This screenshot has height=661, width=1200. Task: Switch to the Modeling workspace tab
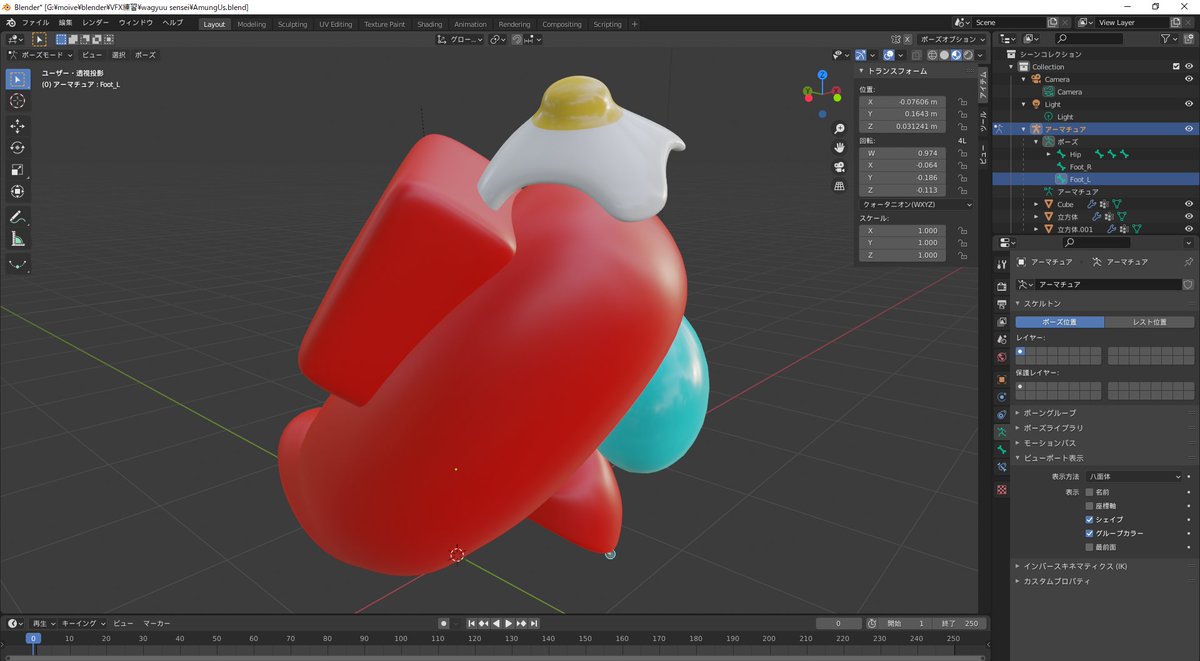tap(252, 24)
